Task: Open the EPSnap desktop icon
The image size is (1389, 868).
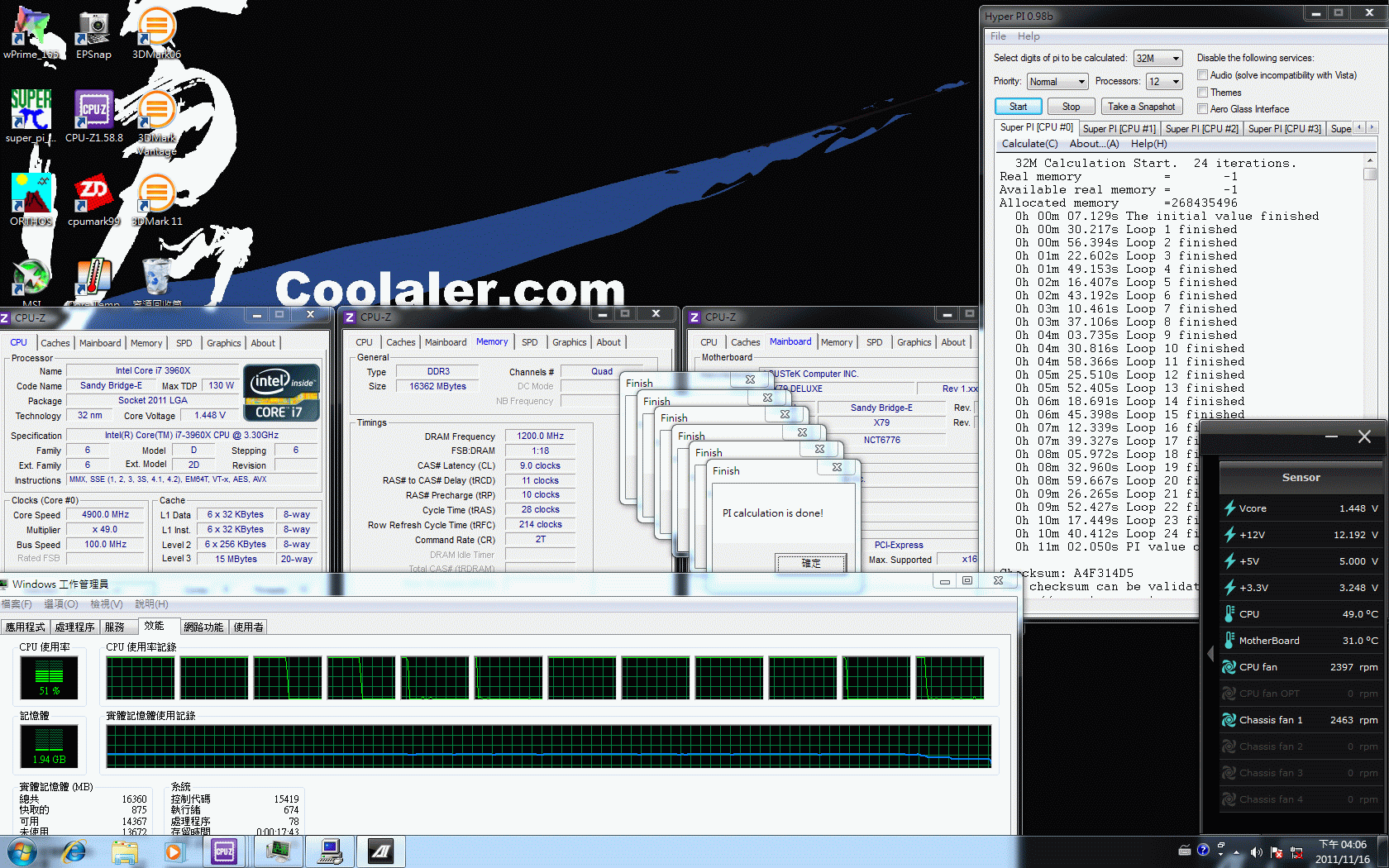Action: pyautogui.click(x=93, y=33)
